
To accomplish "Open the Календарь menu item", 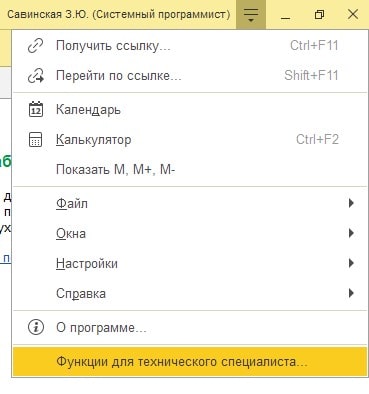I will click(x=190, y=109).
